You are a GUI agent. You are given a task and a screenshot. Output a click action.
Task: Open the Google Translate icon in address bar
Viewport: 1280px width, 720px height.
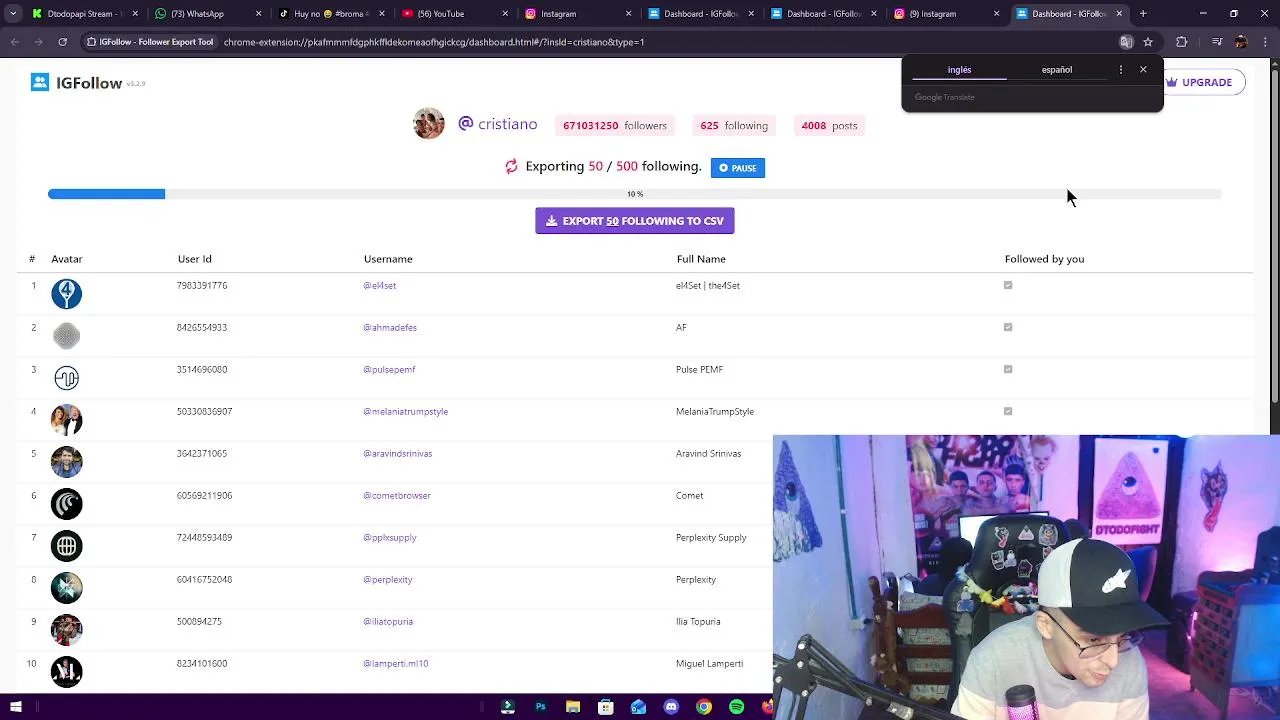click(1126, 42)
